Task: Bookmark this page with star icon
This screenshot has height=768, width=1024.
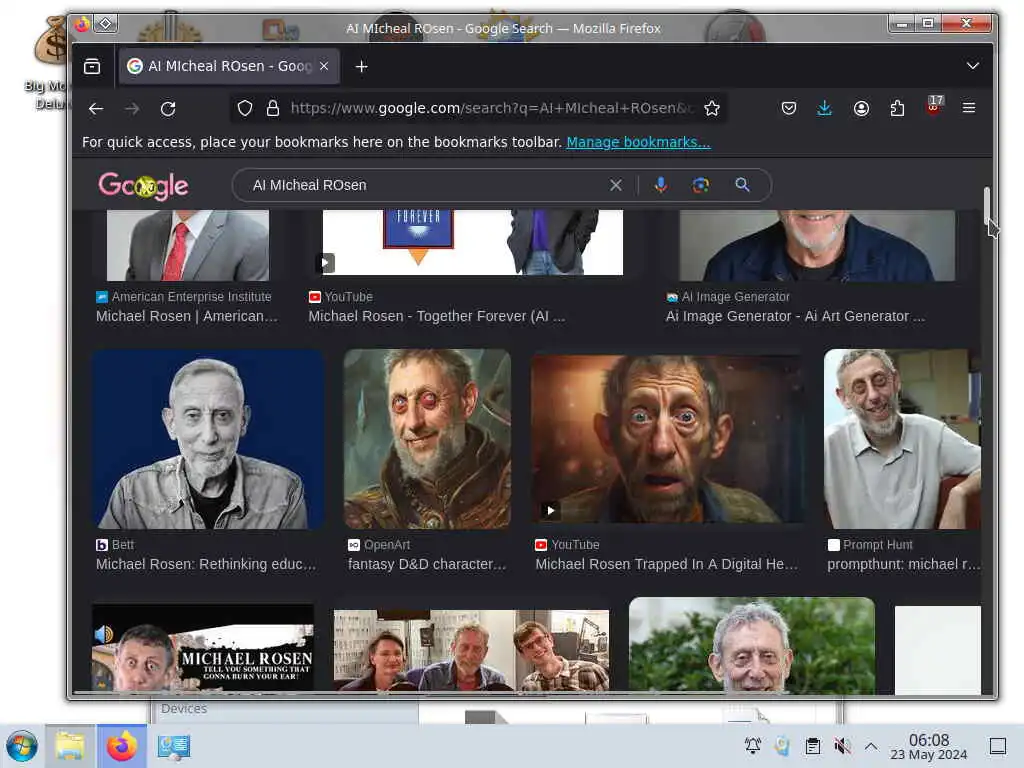Action: point(712,108)
